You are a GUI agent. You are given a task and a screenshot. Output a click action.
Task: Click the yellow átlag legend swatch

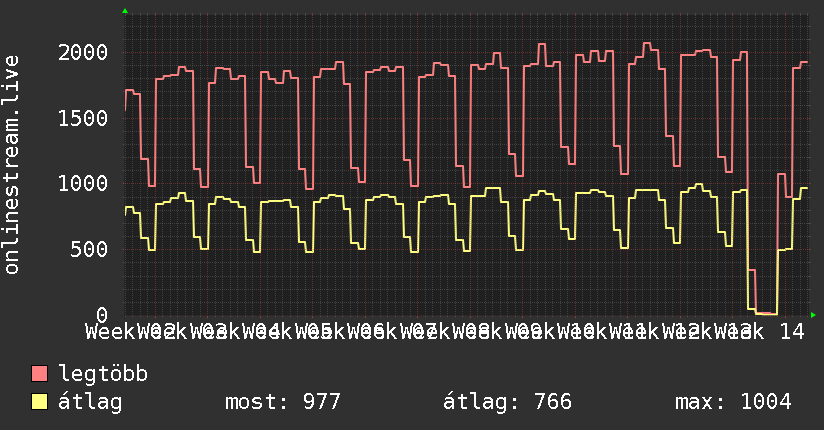point(39,402)
